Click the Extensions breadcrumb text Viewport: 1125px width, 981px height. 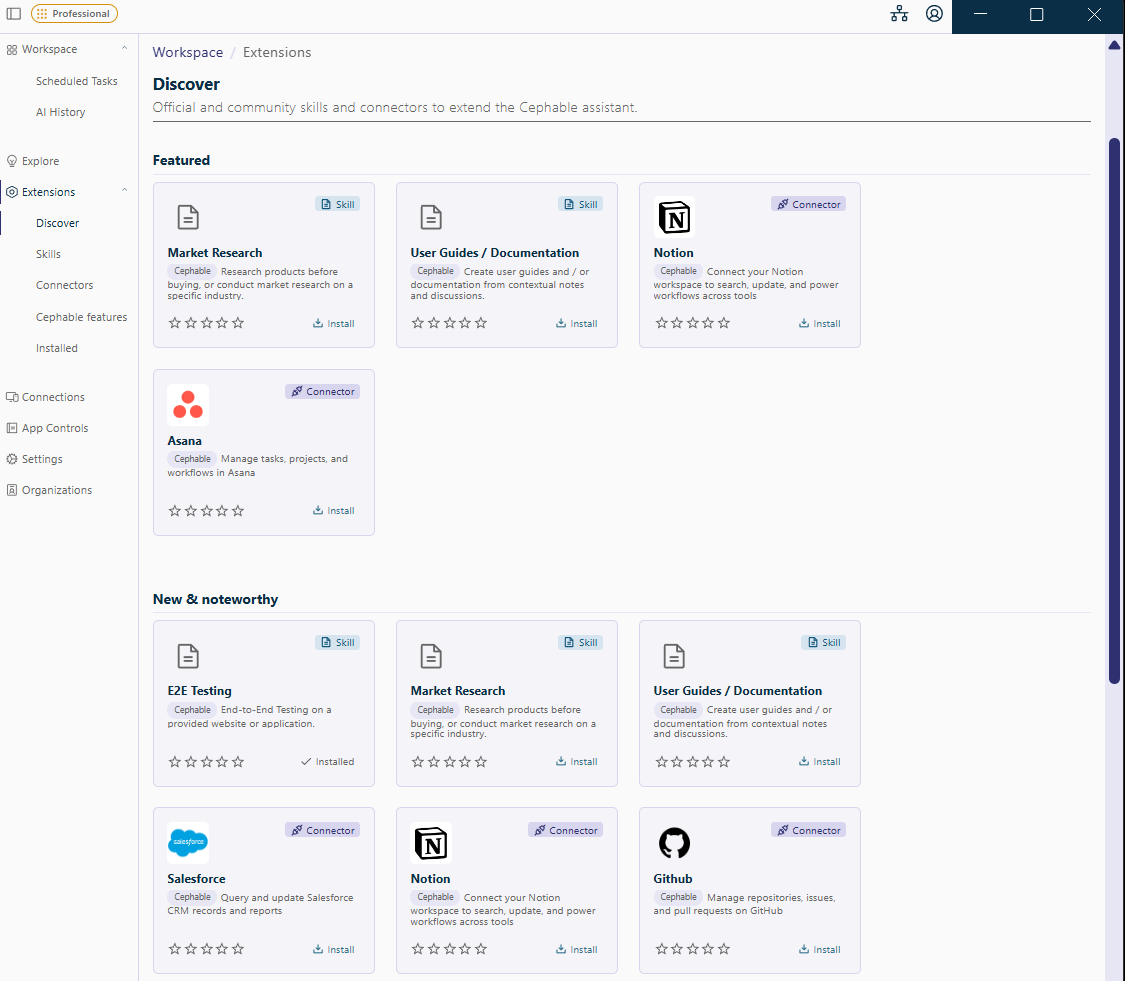tap(277, 52)
